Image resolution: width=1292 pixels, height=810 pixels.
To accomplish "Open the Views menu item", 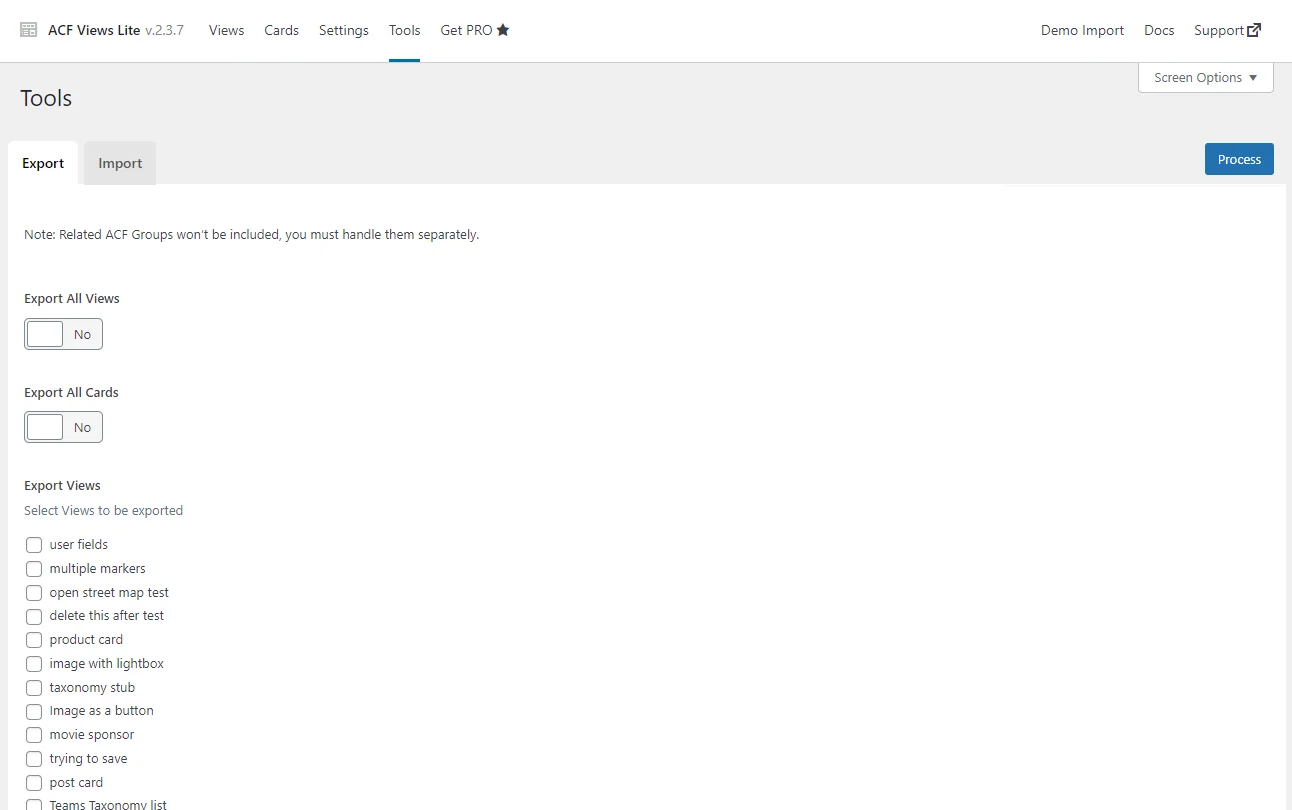I will coord(226,30).
